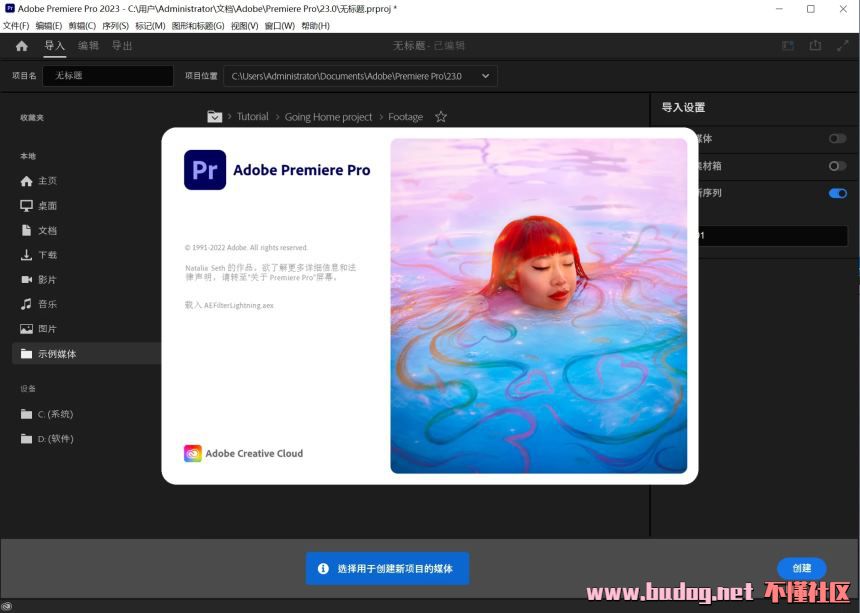Image resolution: width=860 pixels, height=613 pixels.
Task: Toggle the 素材箱 switch in import settings
Action: click(838, 166)
